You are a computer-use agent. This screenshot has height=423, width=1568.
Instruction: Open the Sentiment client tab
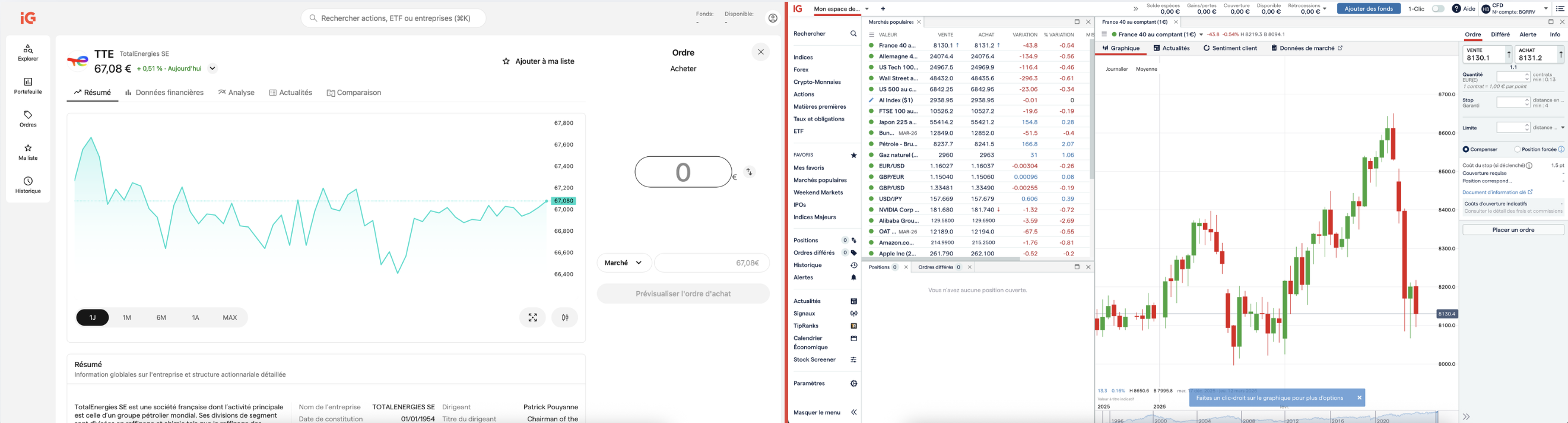(1230, 48)
